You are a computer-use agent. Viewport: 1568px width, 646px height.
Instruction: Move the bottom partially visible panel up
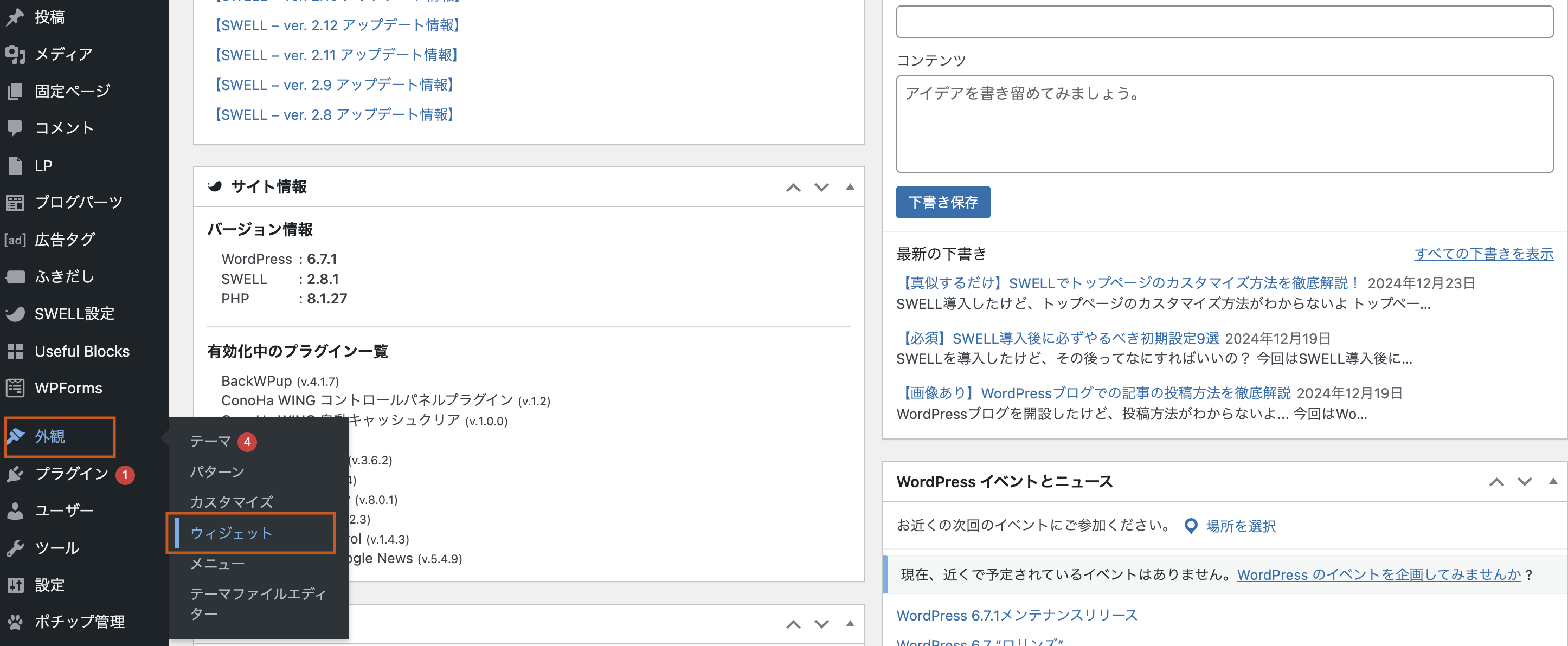pos(793,624)
